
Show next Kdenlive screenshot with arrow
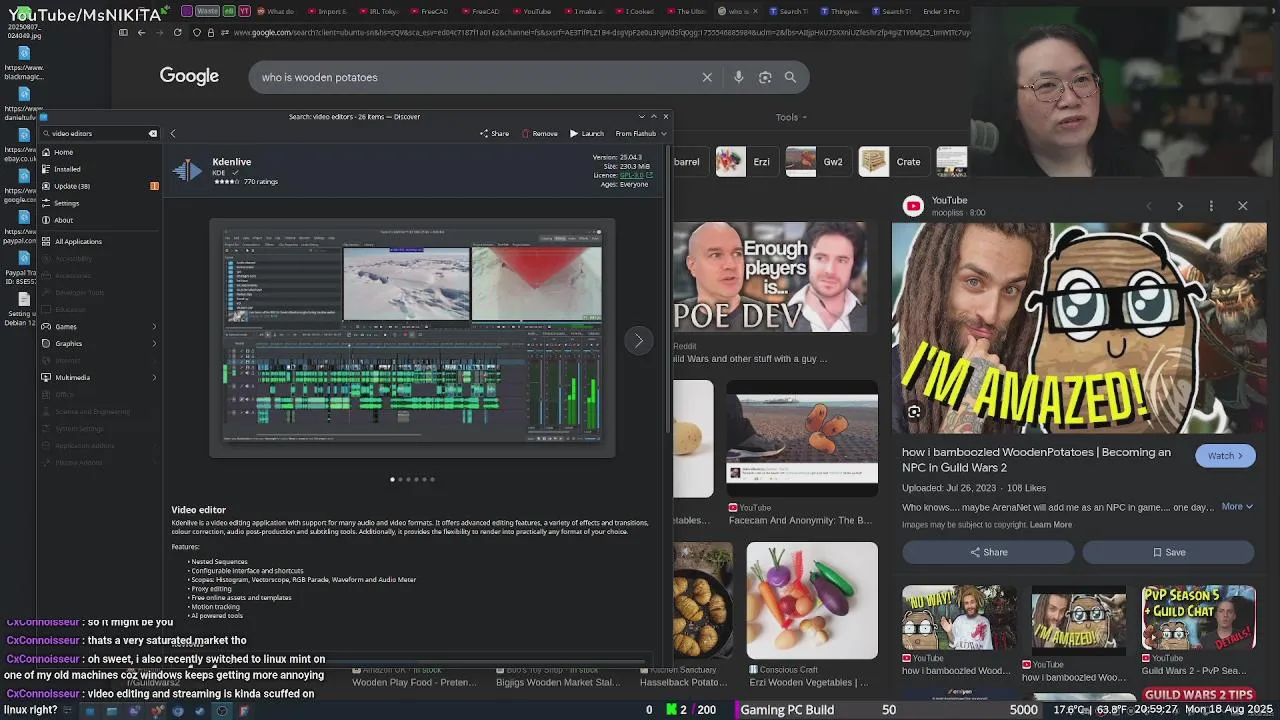point(638,341)
